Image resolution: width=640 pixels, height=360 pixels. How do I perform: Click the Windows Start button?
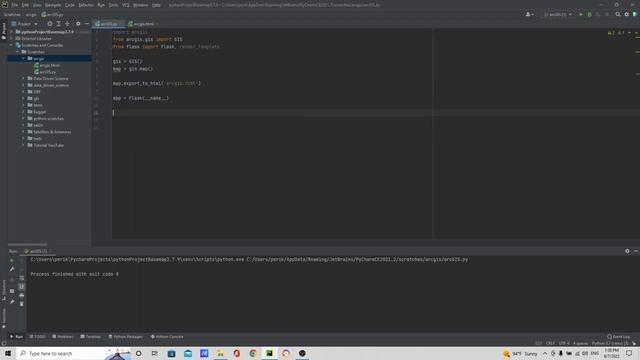click(x=8, y=353)
